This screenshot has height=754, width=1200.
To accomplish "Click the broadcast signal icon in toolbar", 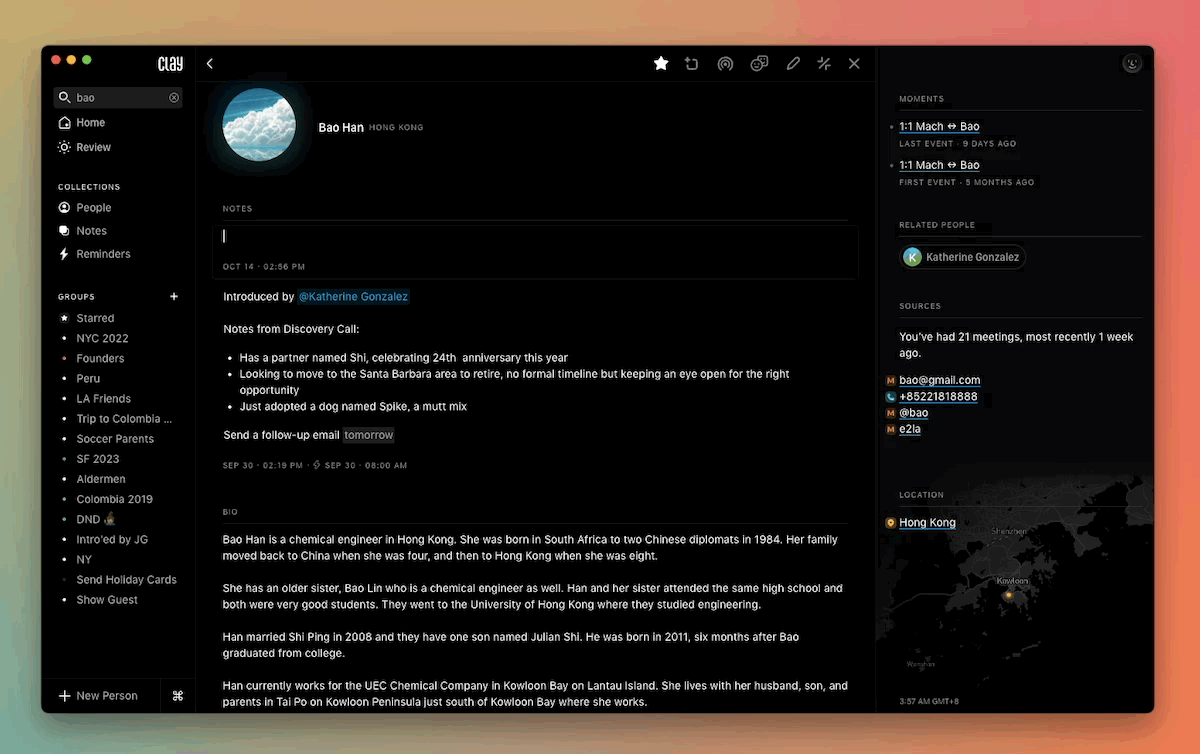I will coord(725,64).
